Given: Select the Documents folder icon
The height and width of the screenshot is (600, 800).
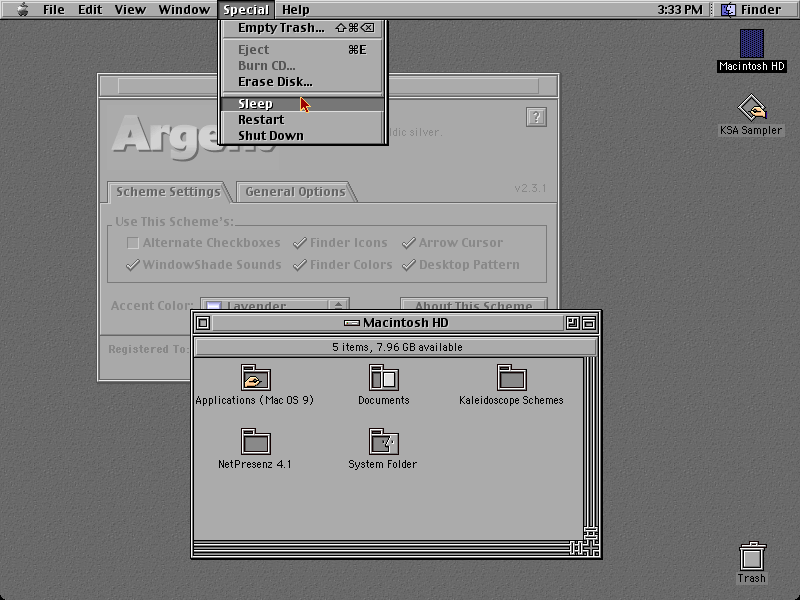Looking at the screenshot, I should (384, 378).
